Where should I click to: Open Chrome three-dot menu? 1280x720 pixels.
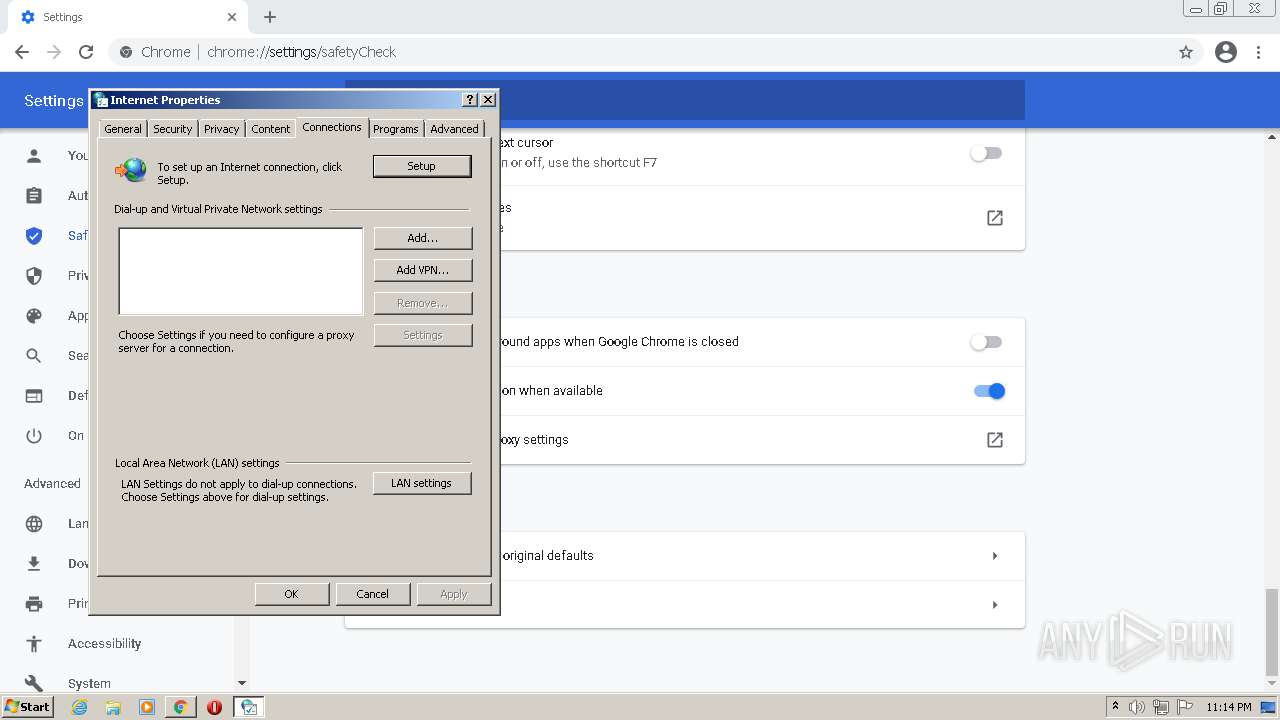coord(1259,52)
